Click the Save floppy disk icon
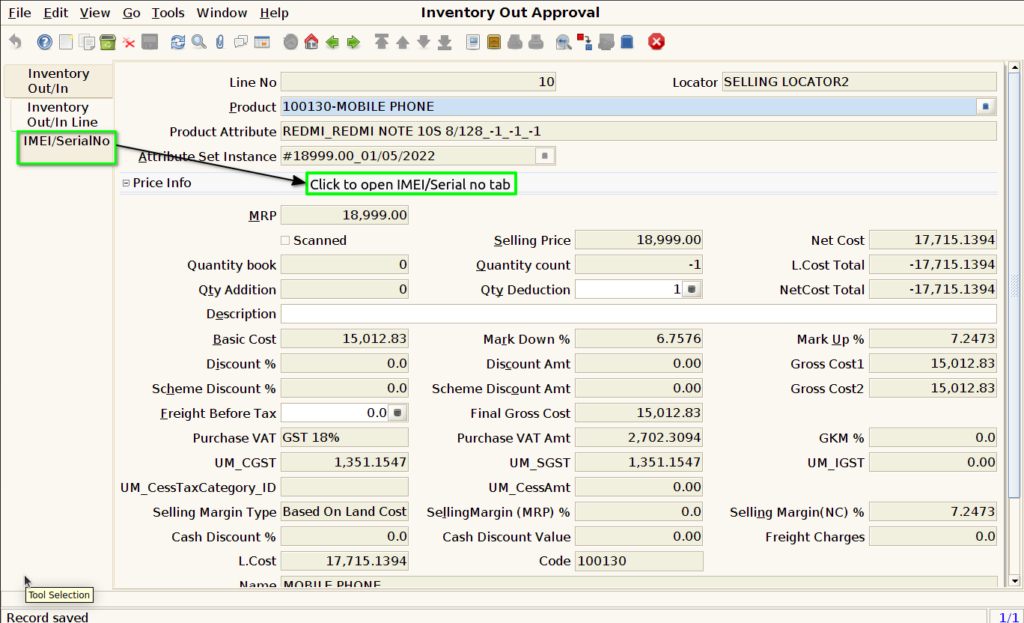This screenshot has width=1024, height=623. point(150,42)
